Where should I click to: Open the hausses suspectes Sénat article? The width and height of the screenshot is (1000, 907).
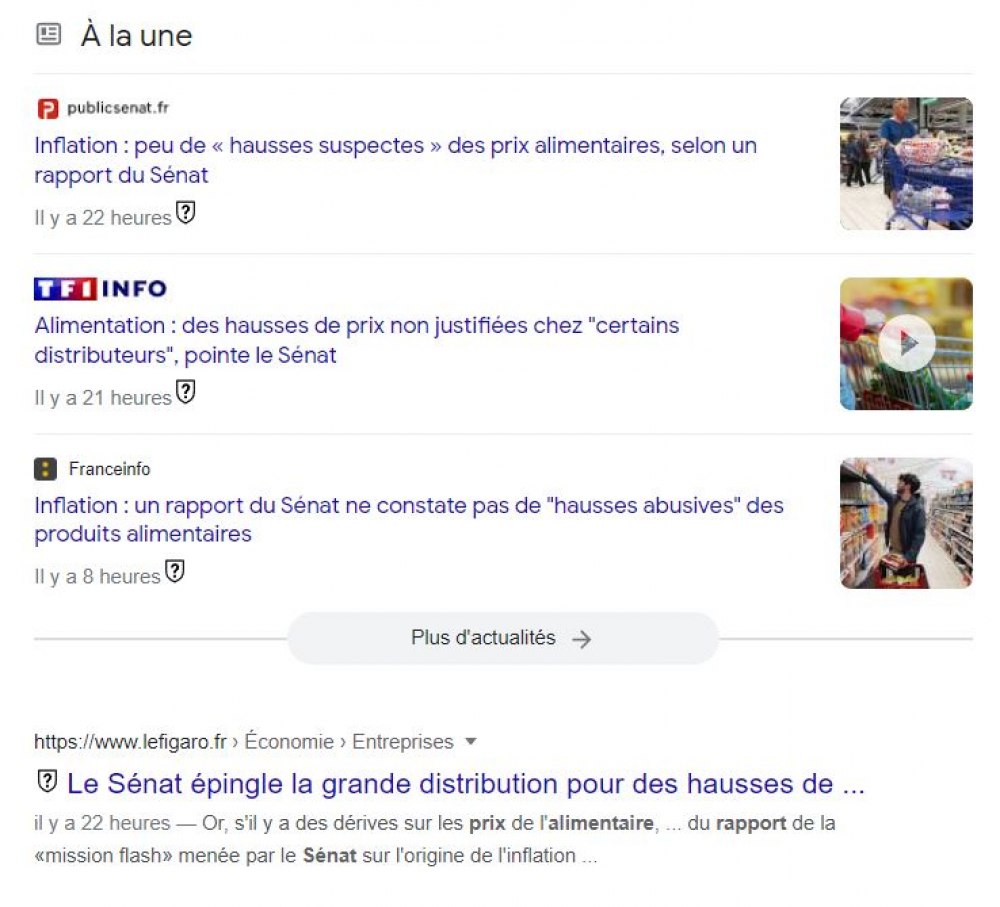coord(395,160)
